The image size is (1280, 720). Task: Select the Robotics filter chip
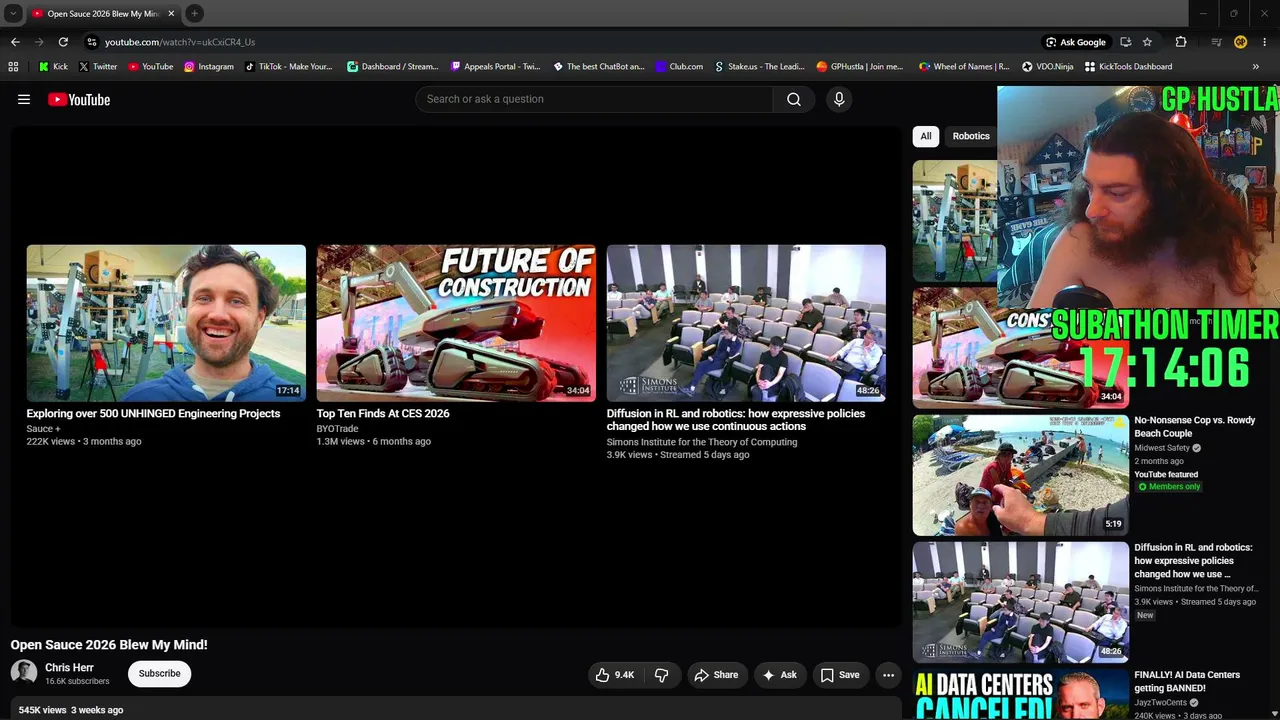pyautogui.click(x=971, y=136)
